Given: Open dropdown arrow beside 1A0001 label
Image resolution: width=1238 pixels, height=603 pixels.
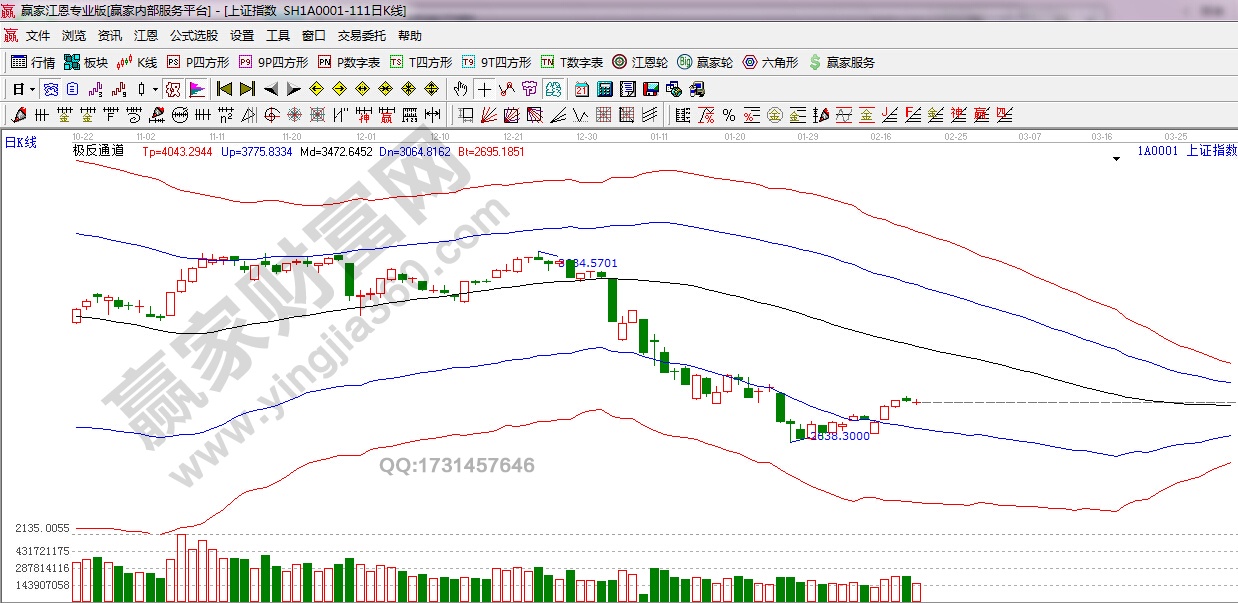Looking at the screenshot, I should pyautogui.click(x=1116, y=158).
